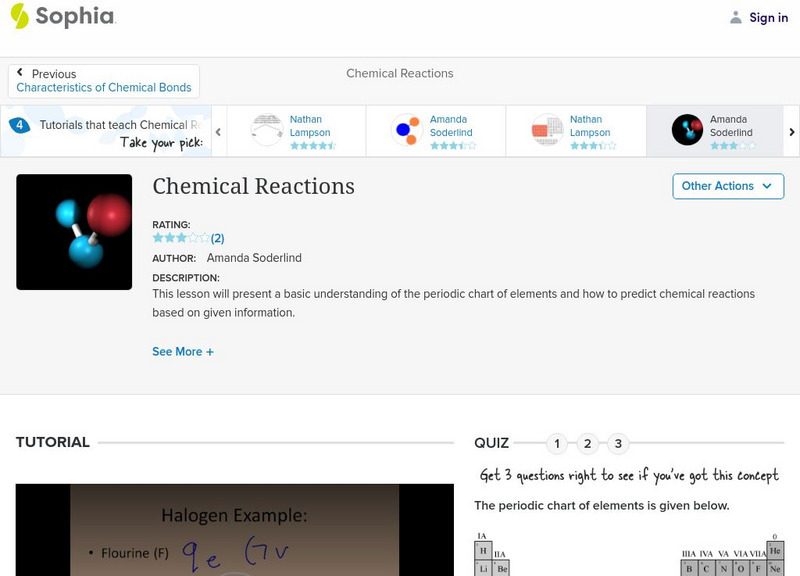Click the Previous back arrow icon

20,73
